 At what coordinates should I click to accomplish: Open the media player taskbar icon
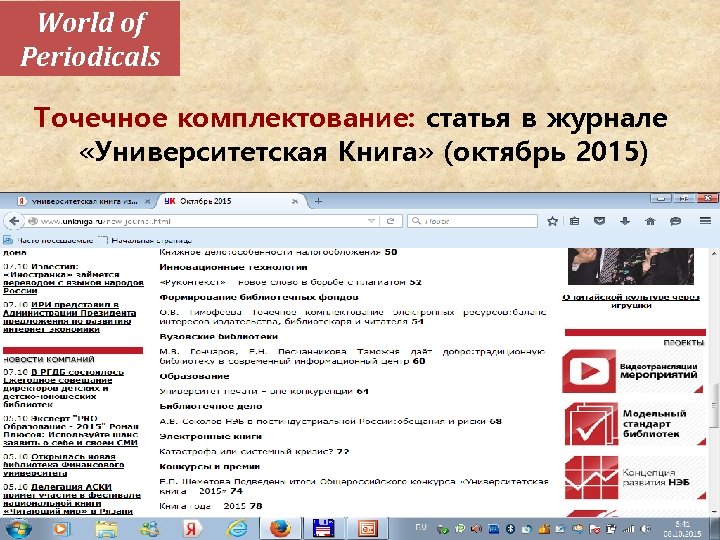61,529
